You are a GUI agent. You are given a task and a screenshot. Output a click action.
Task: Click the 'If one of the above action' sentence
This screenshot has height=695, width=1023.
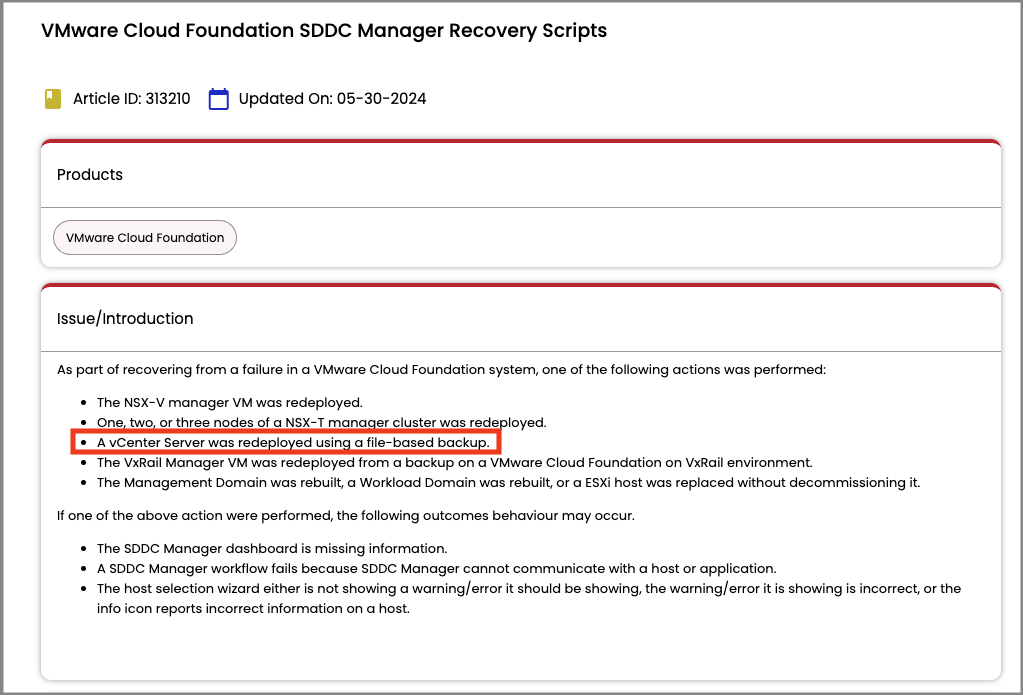[346, 516]
